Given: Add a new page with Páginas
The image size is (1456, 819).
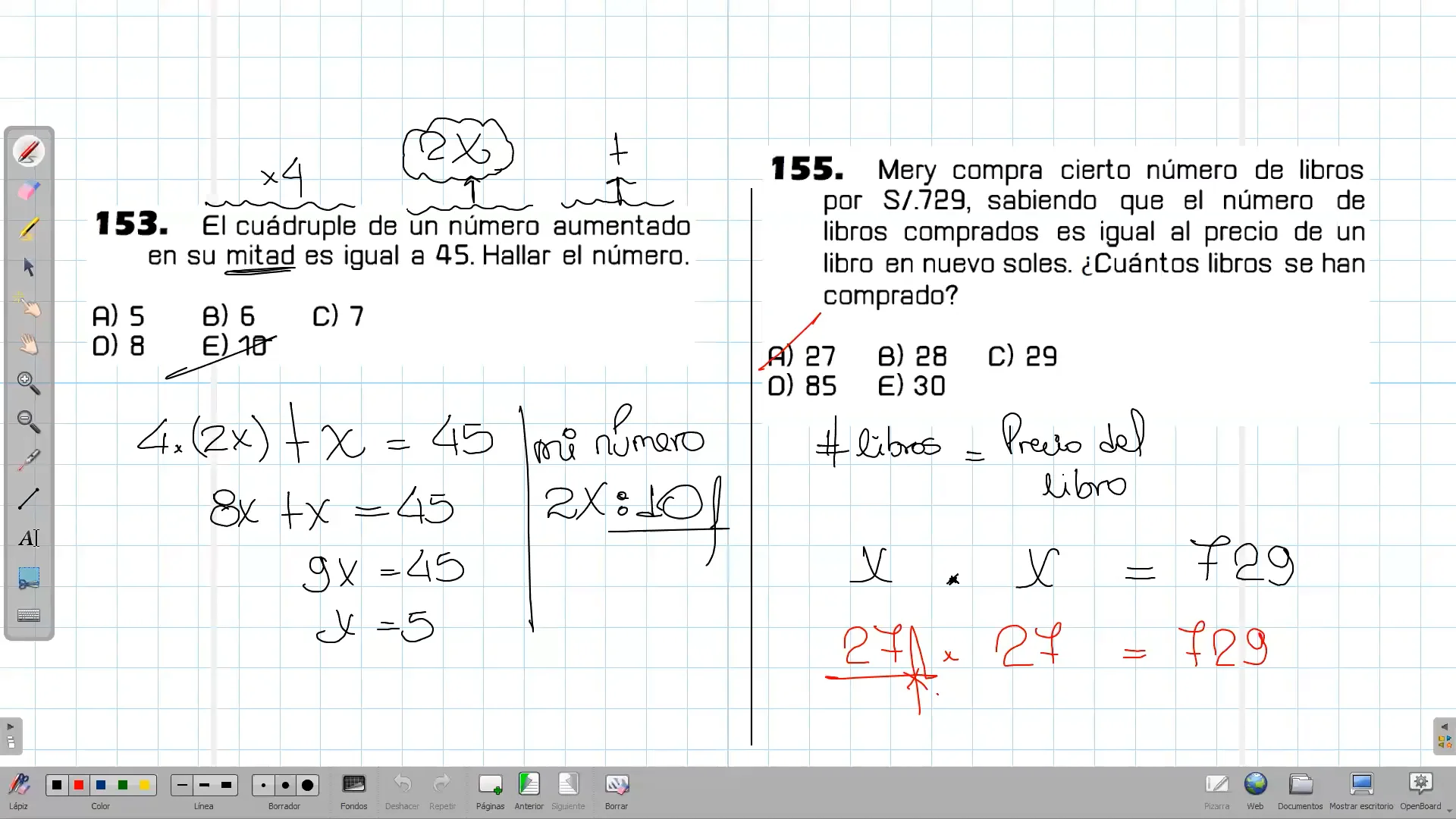Looking at the screenshot, I should pyautogui.click(x=491, y=791).
